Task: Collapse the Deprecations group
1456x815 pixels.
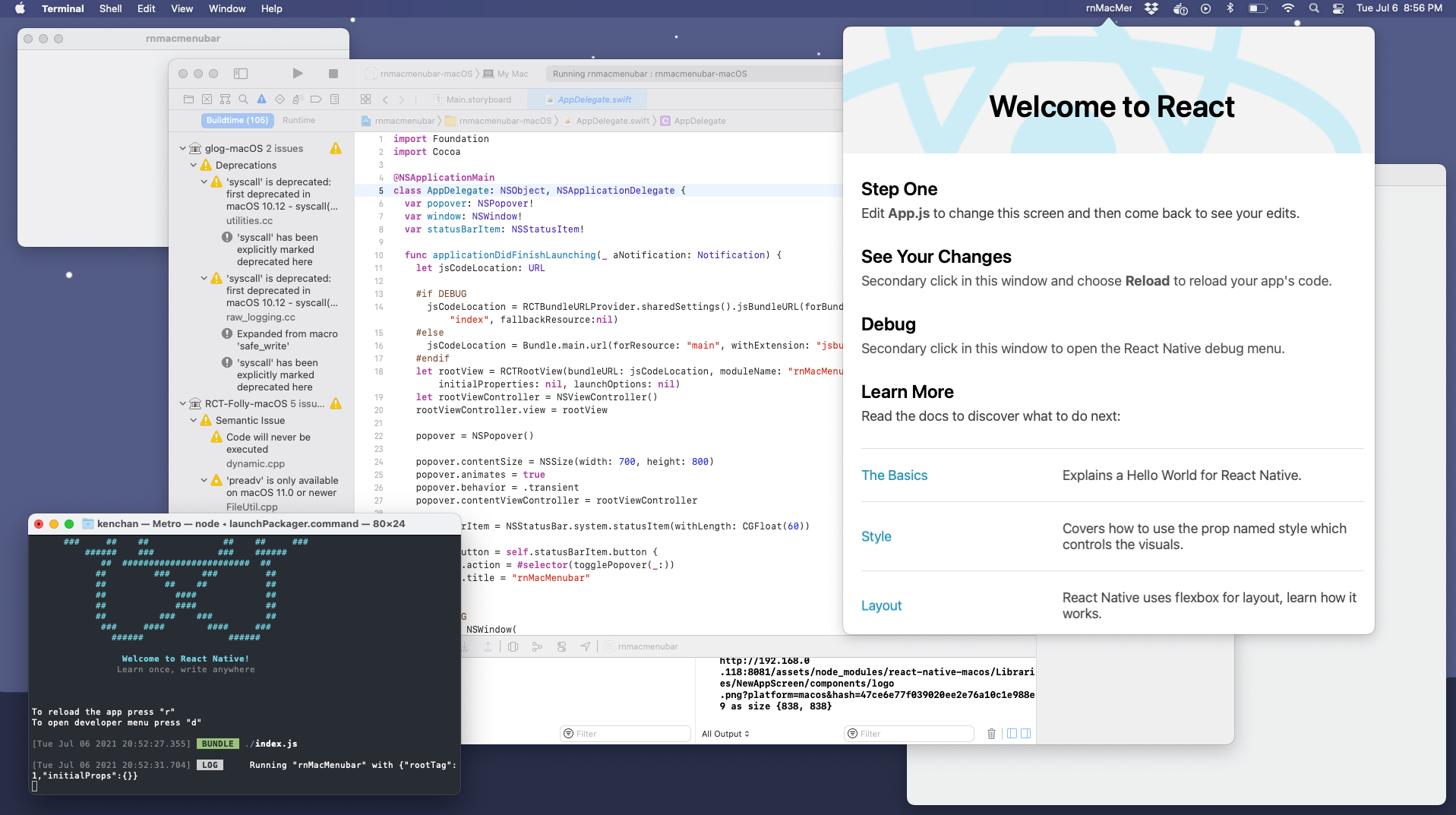Action: click(x=193, y=166)
